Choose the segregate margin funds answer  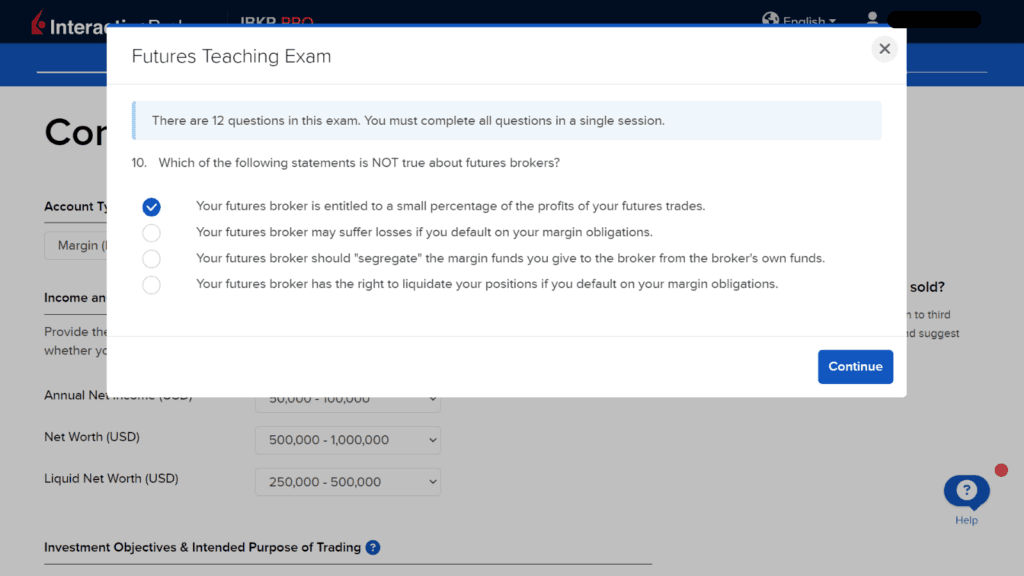[x=151, y=258]
